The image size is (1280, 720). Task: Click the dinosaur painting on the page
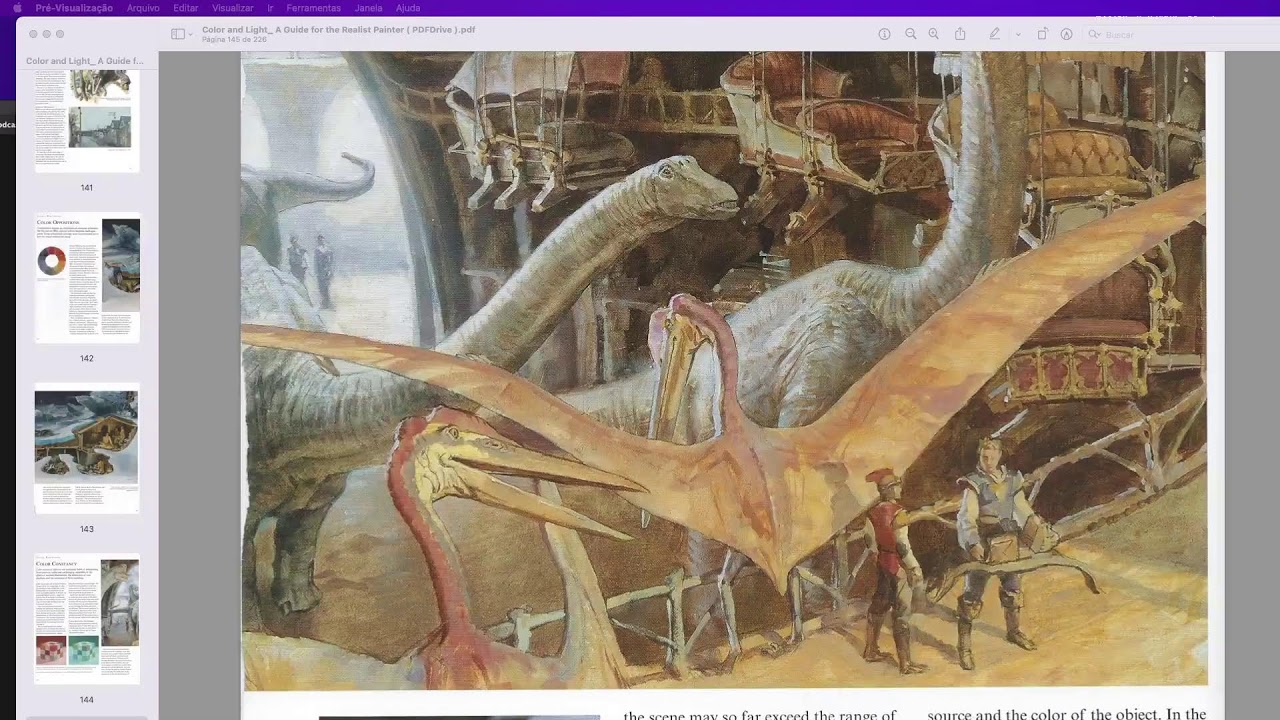click(724, 370)
